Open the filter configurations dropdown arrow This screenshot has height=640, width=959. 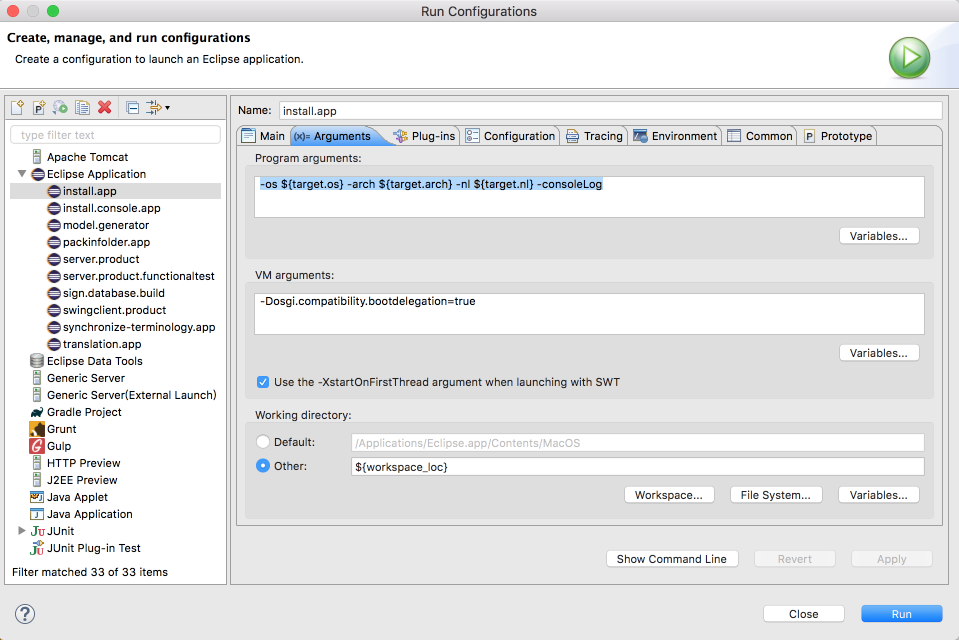point(167,108)
